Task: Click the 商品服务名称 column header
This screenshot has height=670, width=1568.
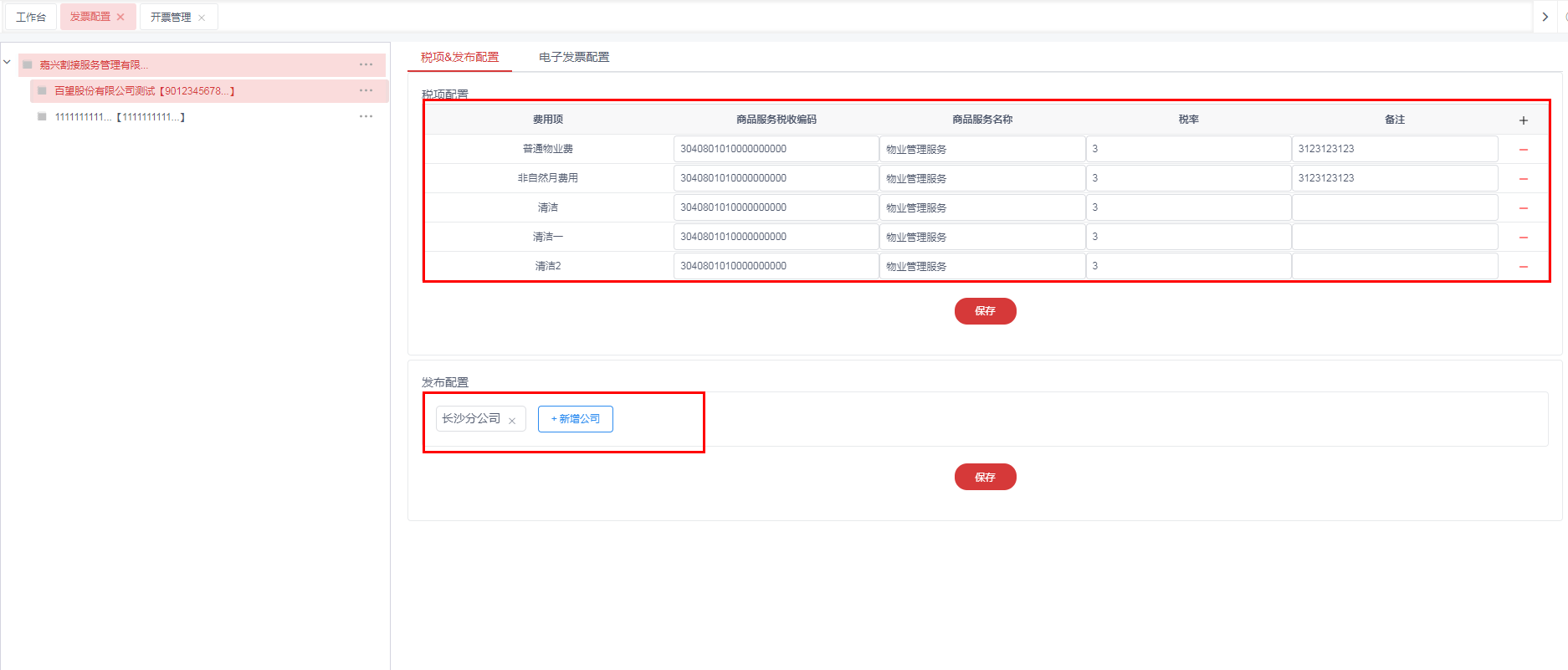Action: point(982,120)
